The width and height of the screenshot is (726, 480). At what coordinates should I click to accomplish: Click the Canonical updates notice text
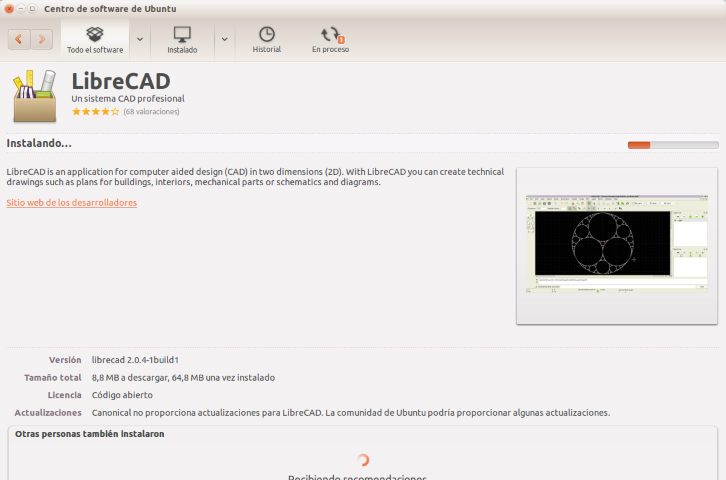pyautogui.click(x=350, y=413)
